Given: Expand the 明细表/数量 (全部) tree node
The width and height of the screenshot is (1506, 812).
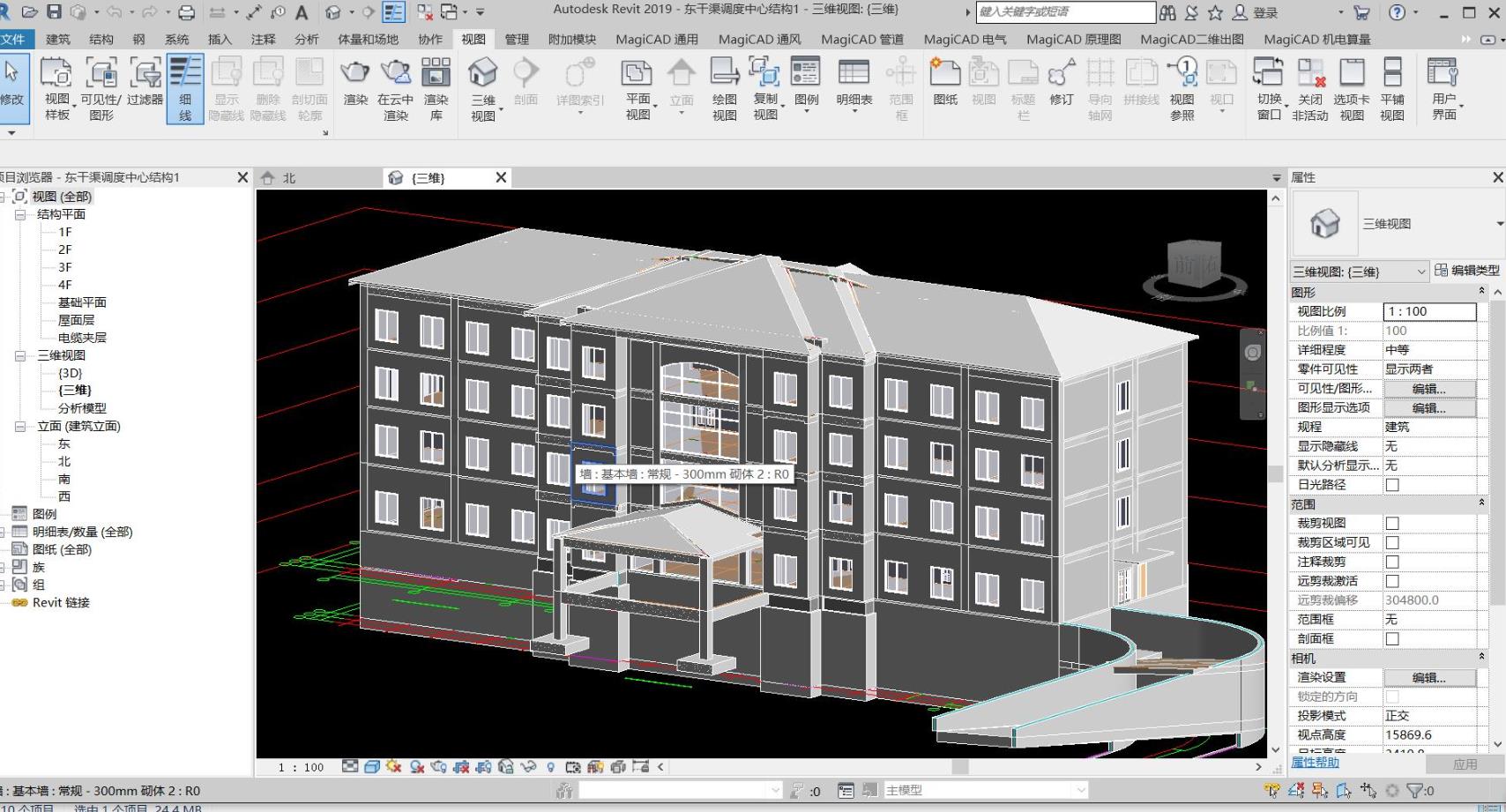Looking at the screenshot, I should [x=3, y=532].
